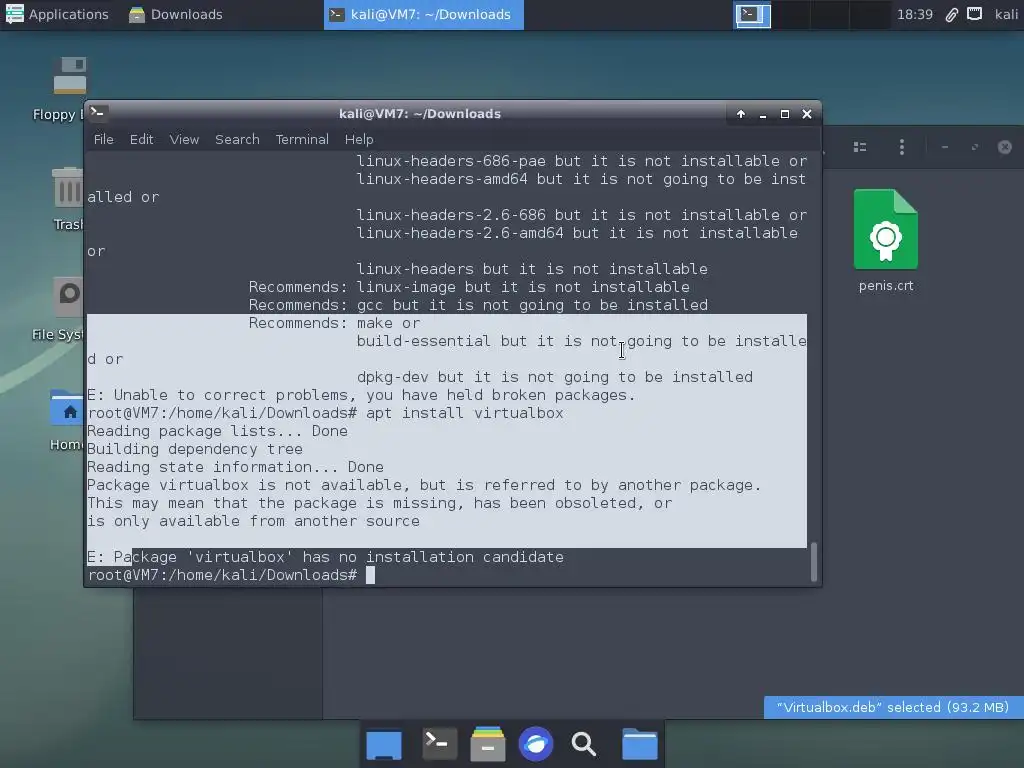Image resolution: width=1024 pixels, height=768 pixels.
Task: Click 'has no installation candidate' error line
Action: pyautogui.click(x=326, y=557)
